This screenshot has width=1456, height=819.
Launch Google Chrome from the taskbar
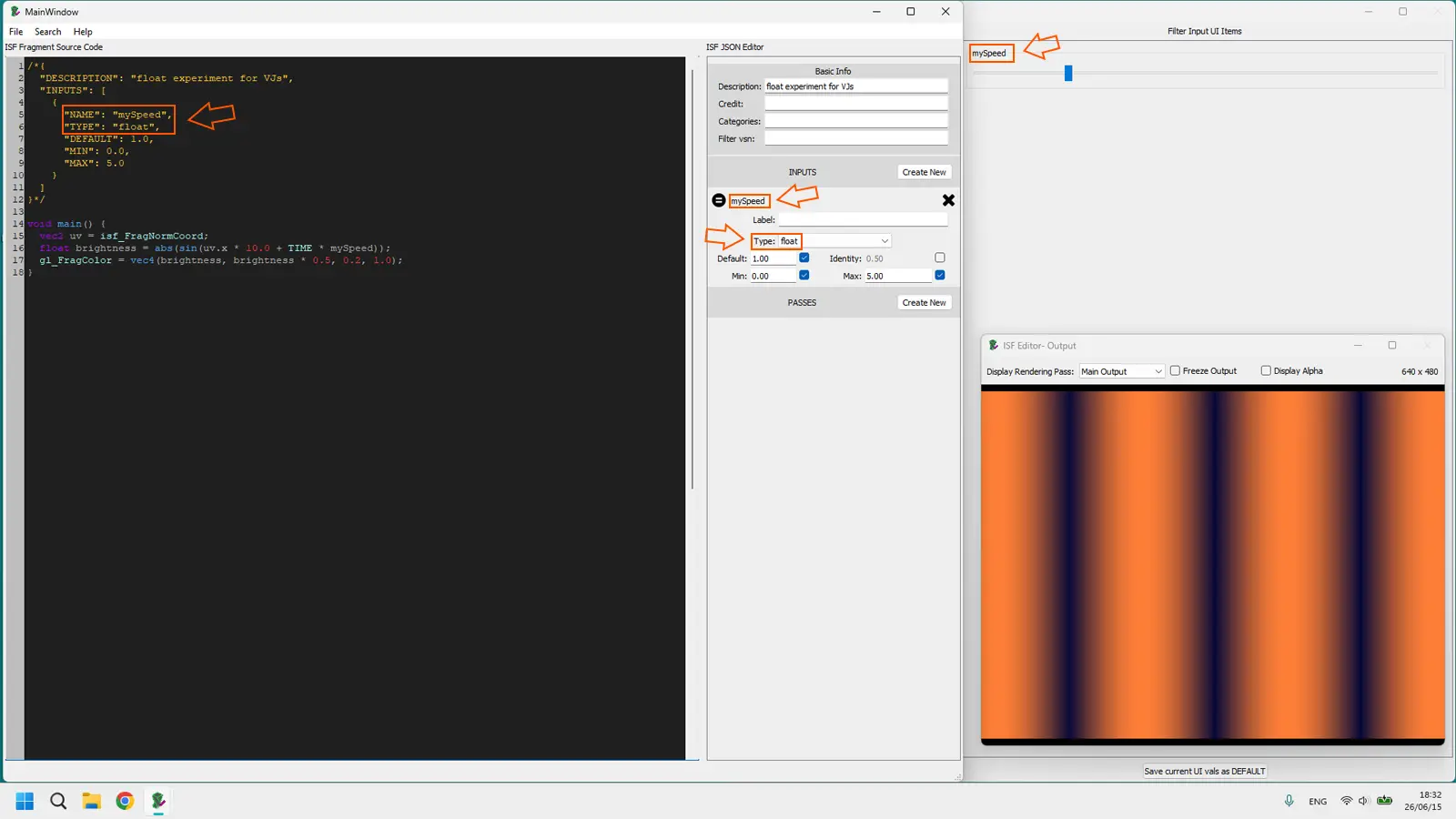[x=125, y=801]
